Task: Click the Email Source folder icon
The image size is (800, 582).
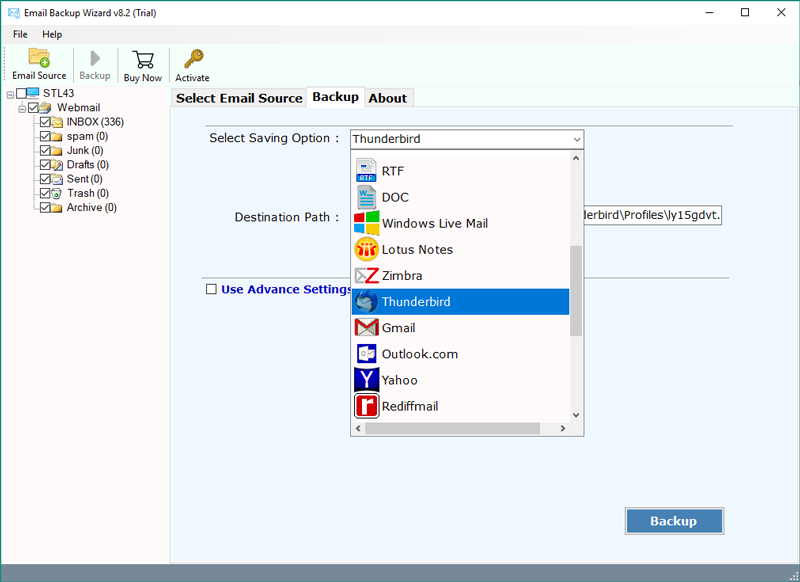Action: click(39, 58)
